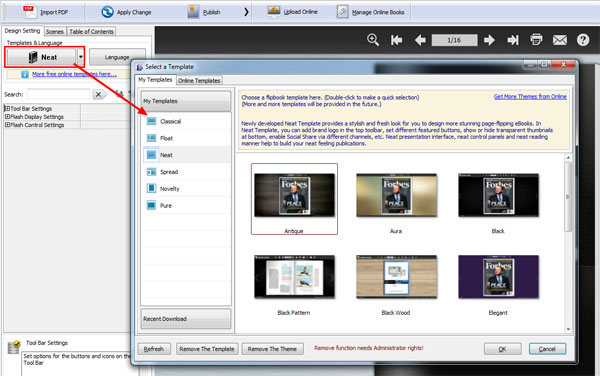Open the Recent Download section
Viewport: 600px width, 376px height.
[x=186, y=319]
